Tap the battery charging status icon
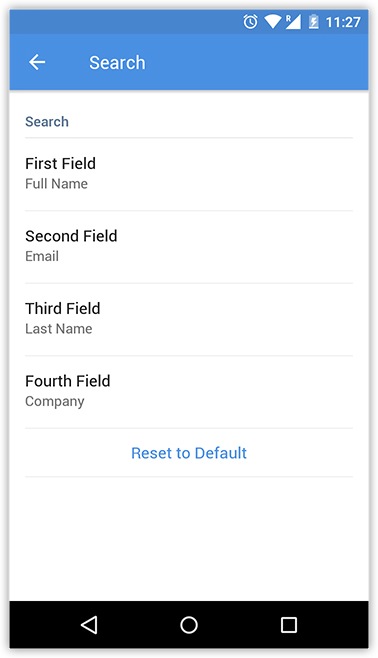This screenshot has width=378, height=658. click(x=313, y=21)
